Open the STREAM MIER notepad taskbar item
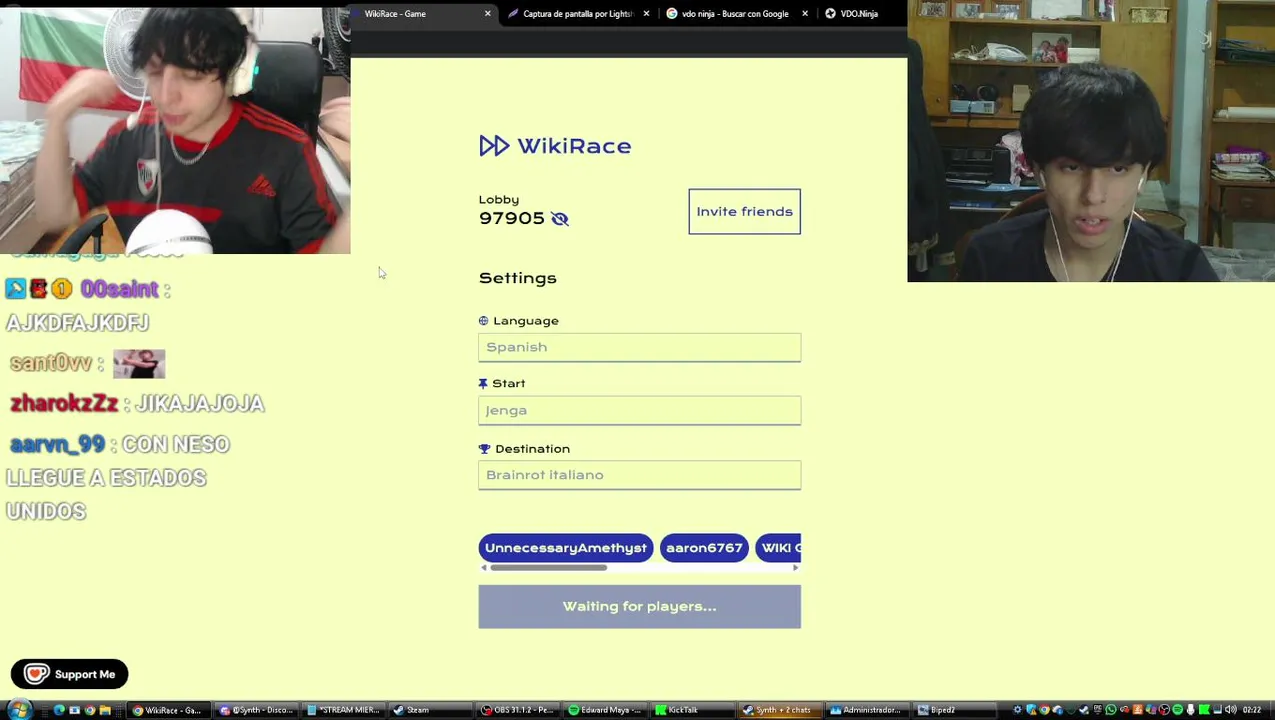The width and height of the screenshot is (1275, 720). coord(343,710)
